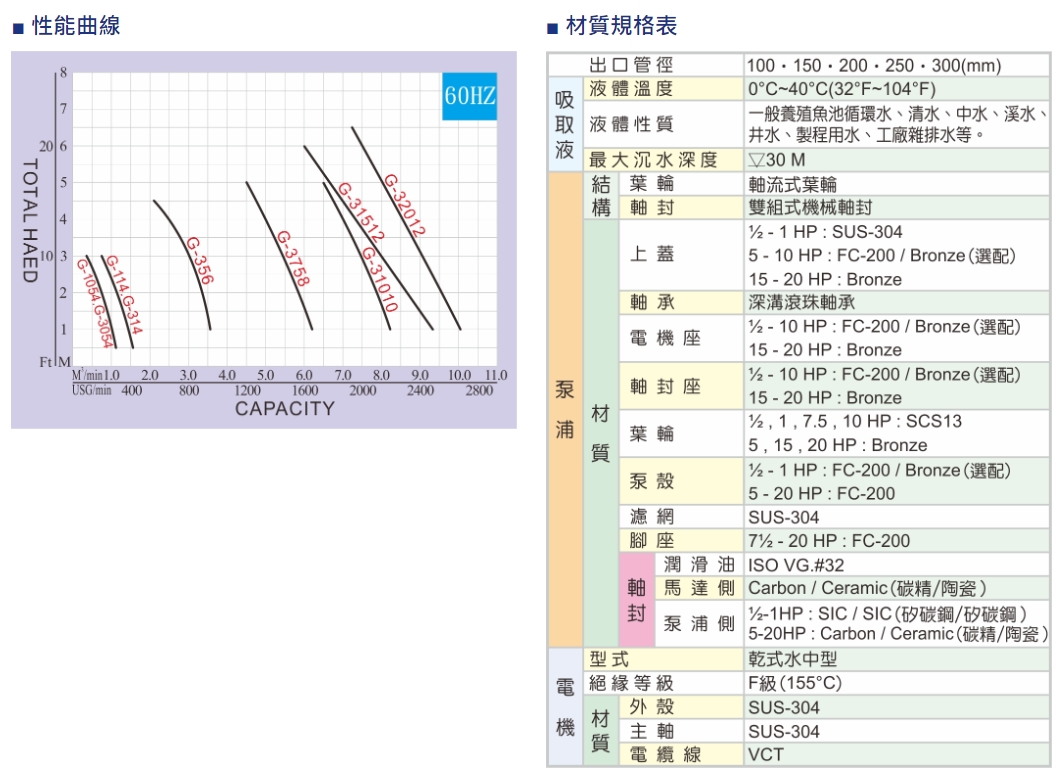Click the orange 泵浦 category cell

(x=565, y=410)
